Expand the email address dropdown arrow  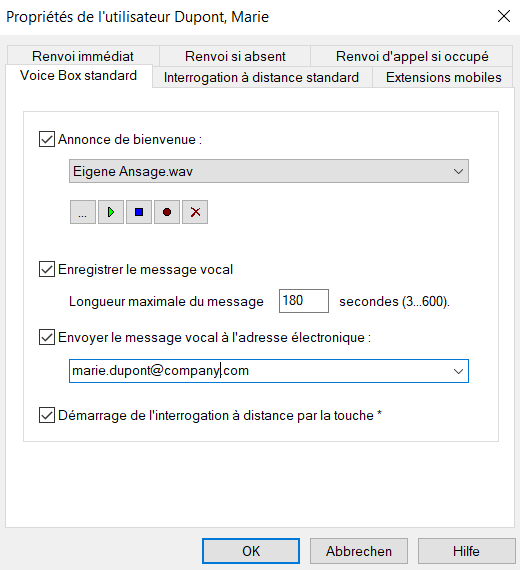point(458,371)
